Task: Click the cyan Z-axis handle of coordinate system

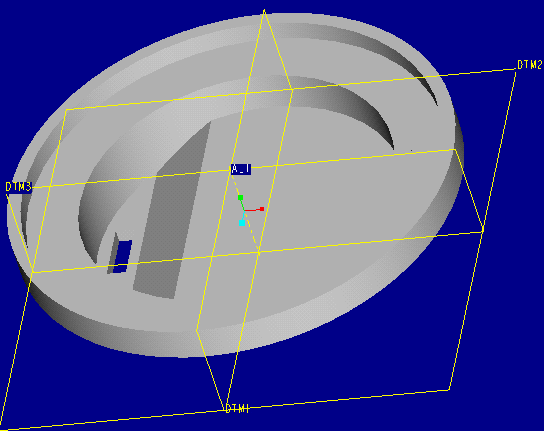Action: pos(242,223)
